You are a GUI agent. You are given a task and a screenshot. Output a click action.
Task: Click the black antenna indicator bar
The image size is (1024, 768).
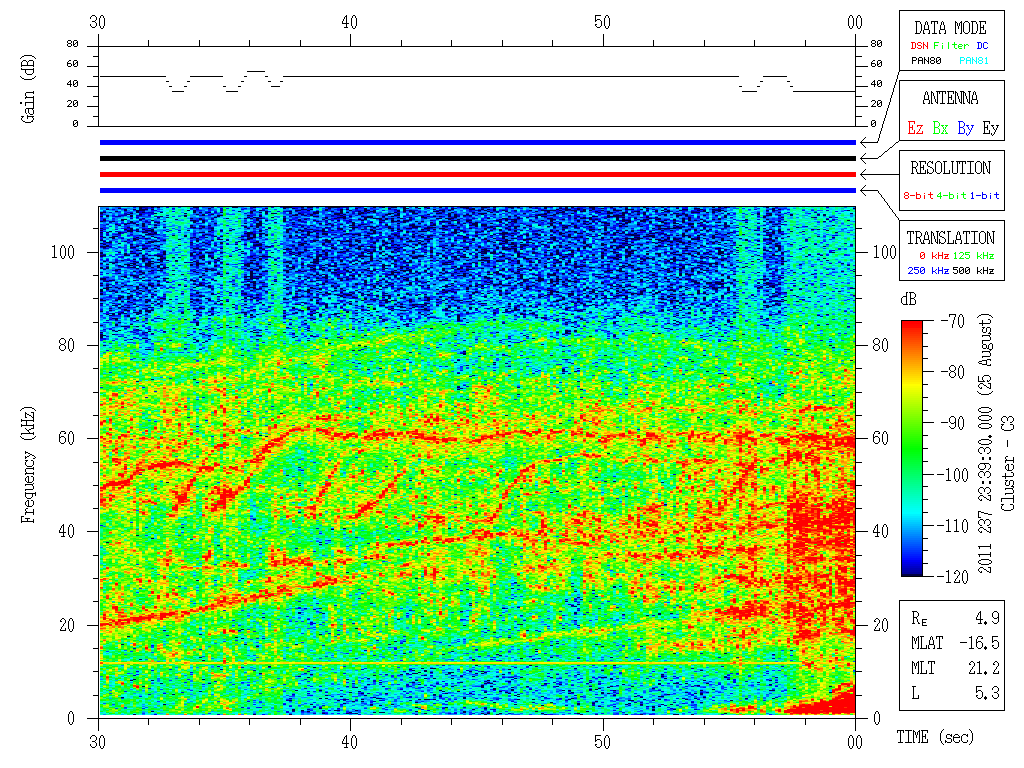pos(477,158)
